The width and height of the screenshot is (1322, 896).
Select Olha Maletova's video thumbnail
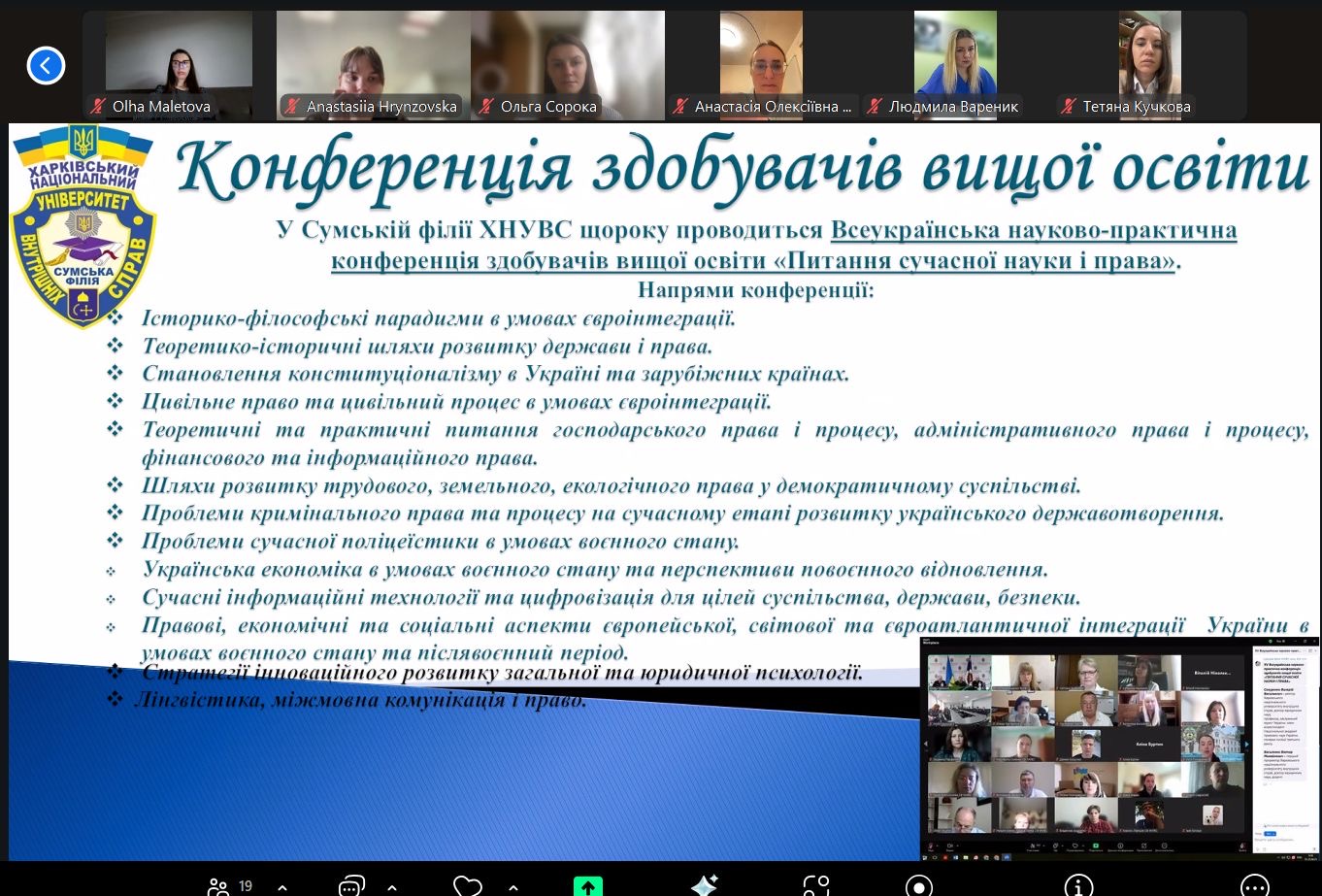179,58
